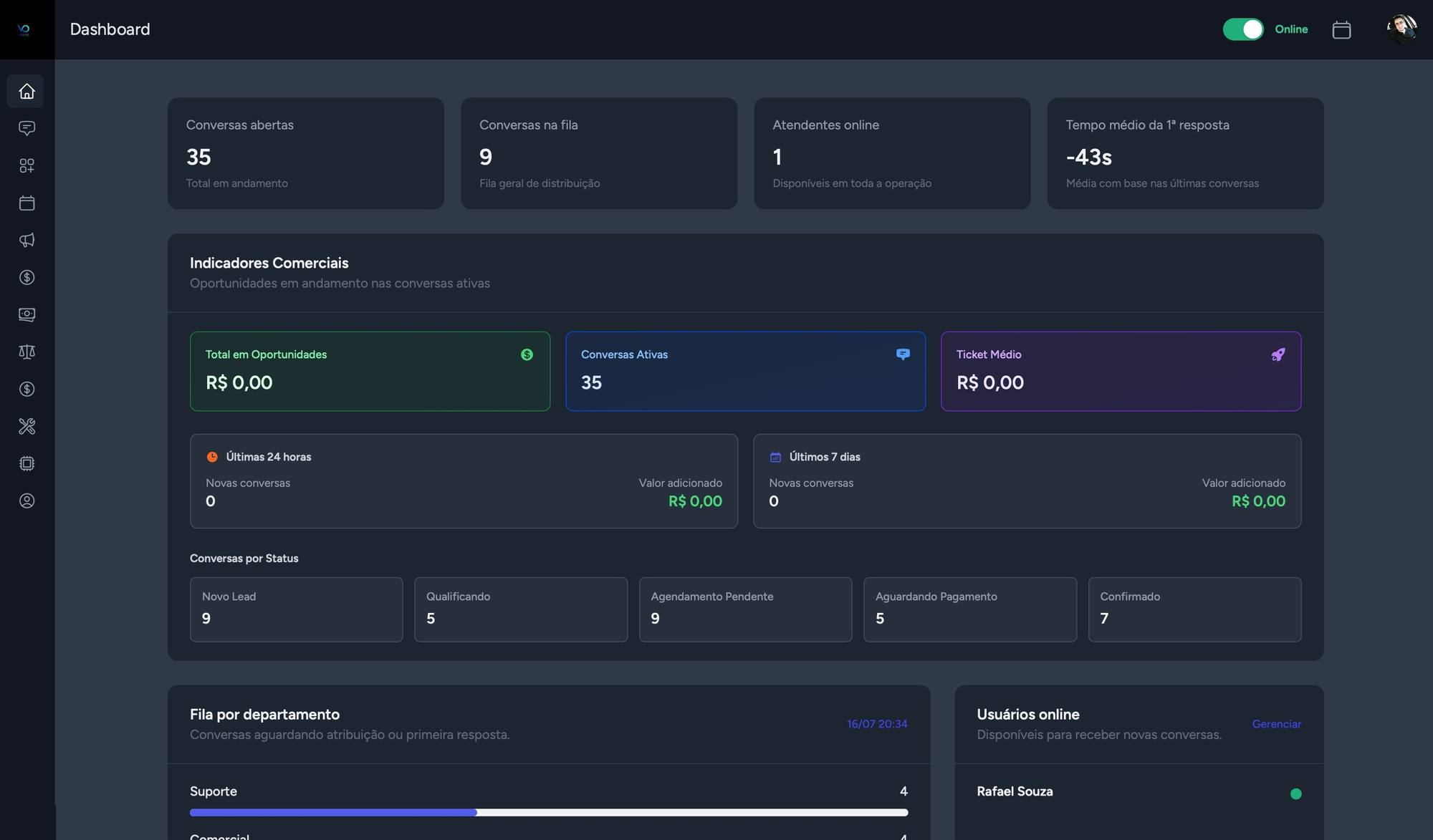Open the Qualificando status card
Screen dimensions: 1433x840
click(521, 609)
